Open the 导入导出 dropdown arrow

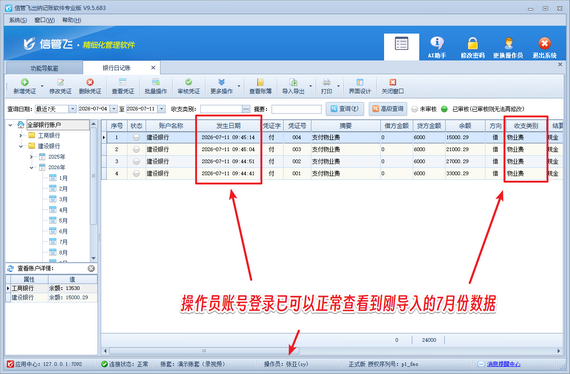310,86
